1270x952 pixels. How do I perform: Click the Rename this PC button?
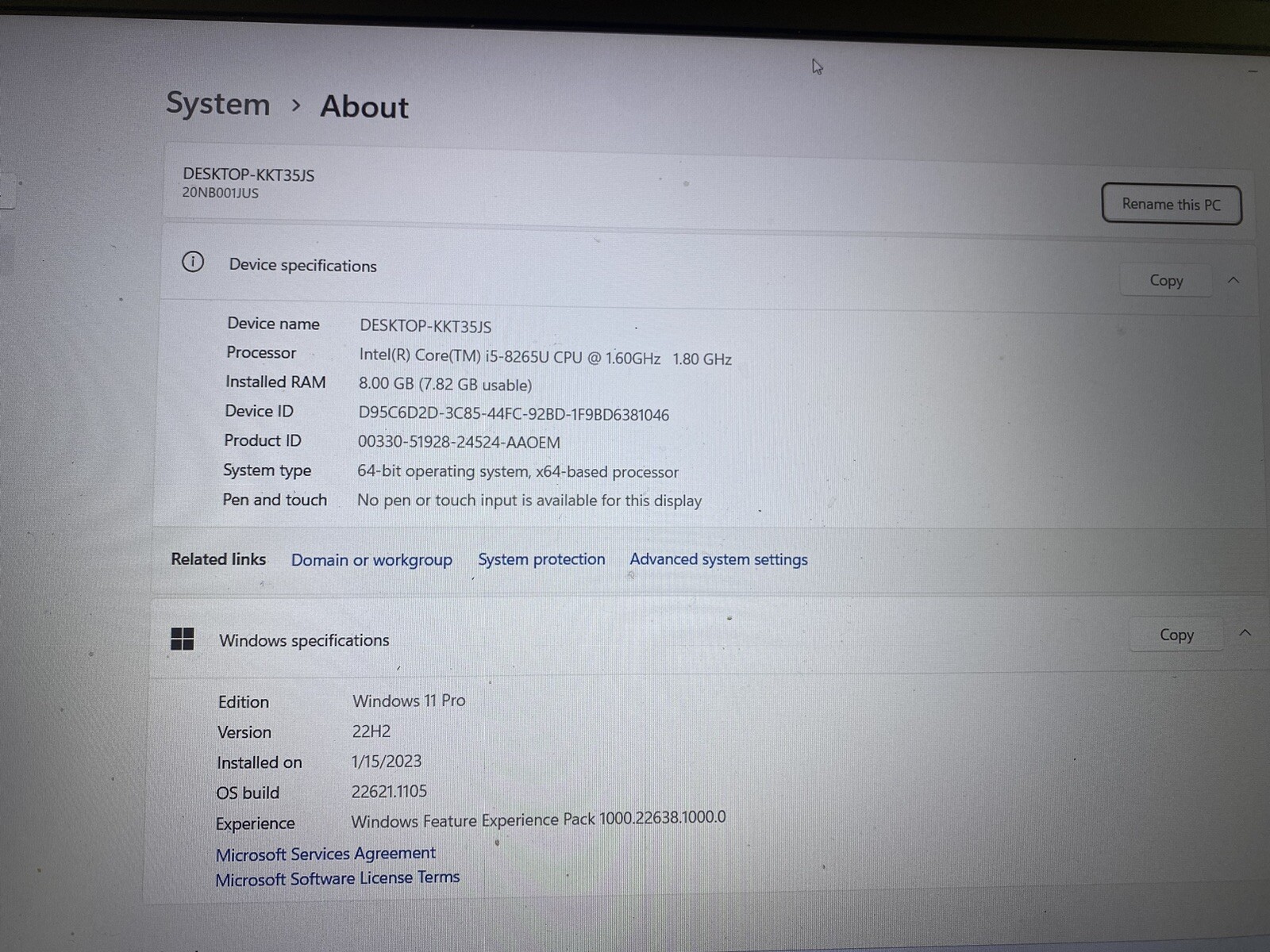pyautogui.click(x=1171, y=204)
